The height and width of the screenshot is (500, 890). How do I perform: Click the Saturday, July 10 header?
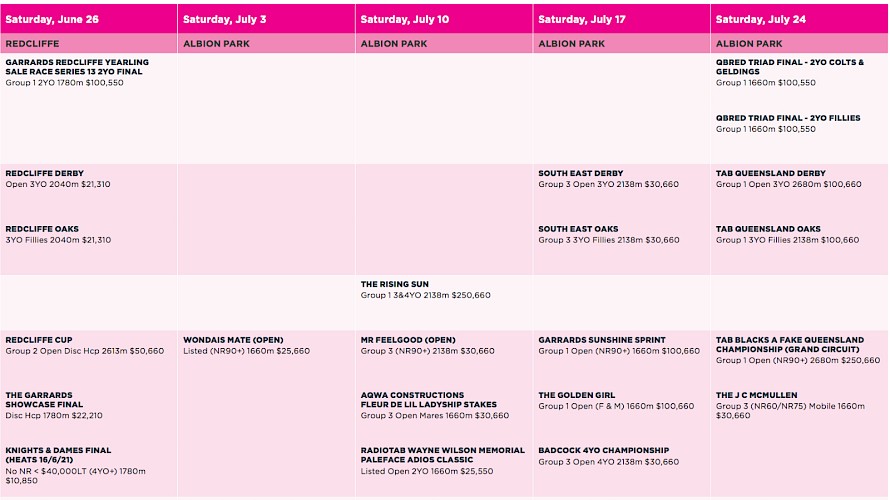[405, 19]
